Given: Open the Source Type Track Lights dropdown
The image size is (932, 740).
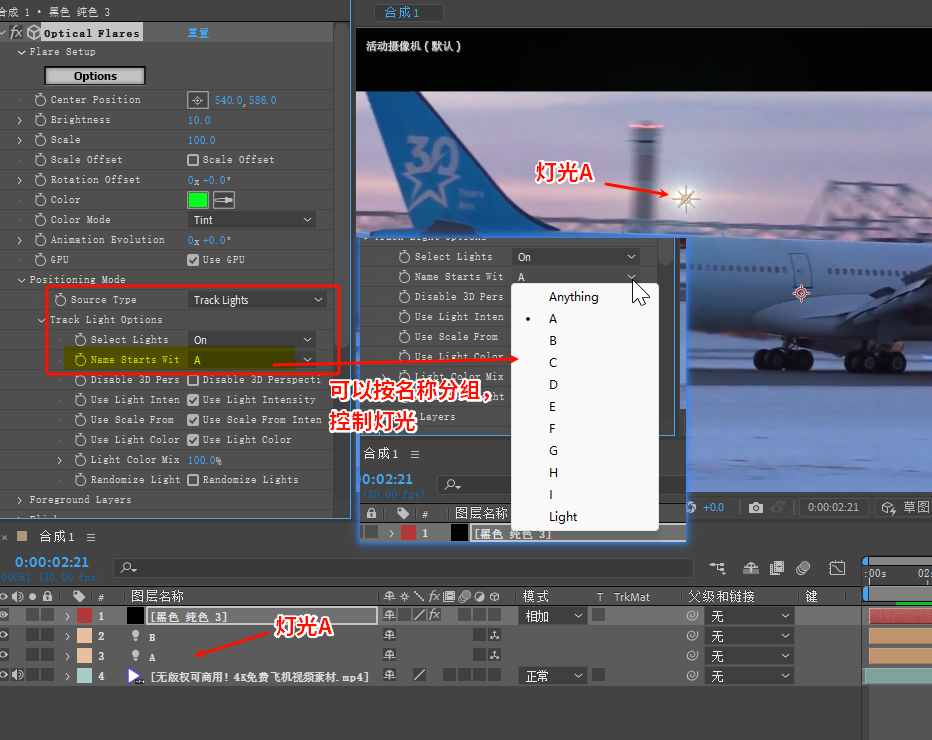Looking at the screenshot, I should (x=257, y=300).
